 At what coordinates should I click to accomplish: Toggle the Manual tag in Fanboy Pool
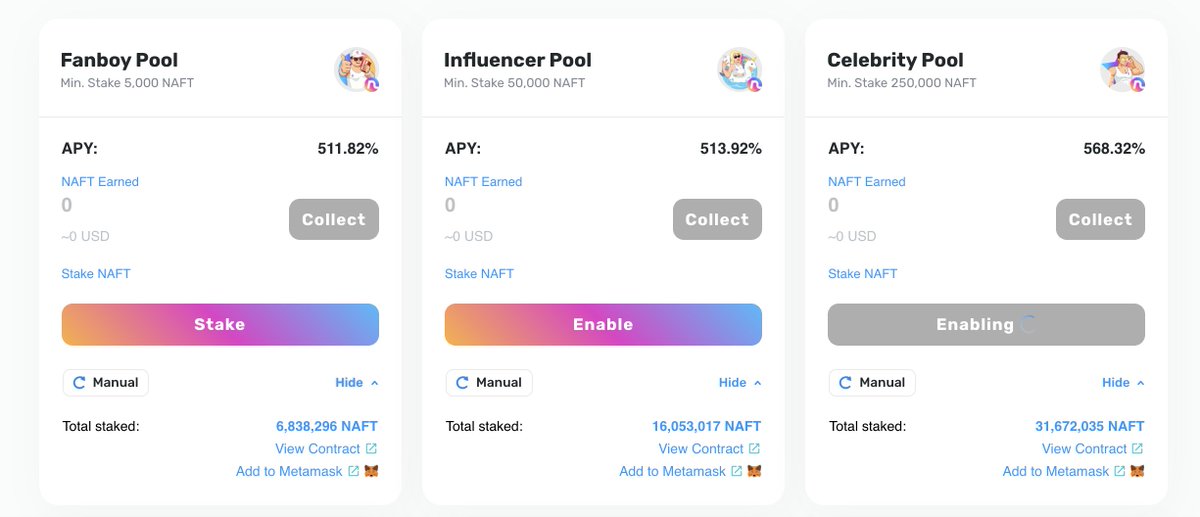coord(106,382)
